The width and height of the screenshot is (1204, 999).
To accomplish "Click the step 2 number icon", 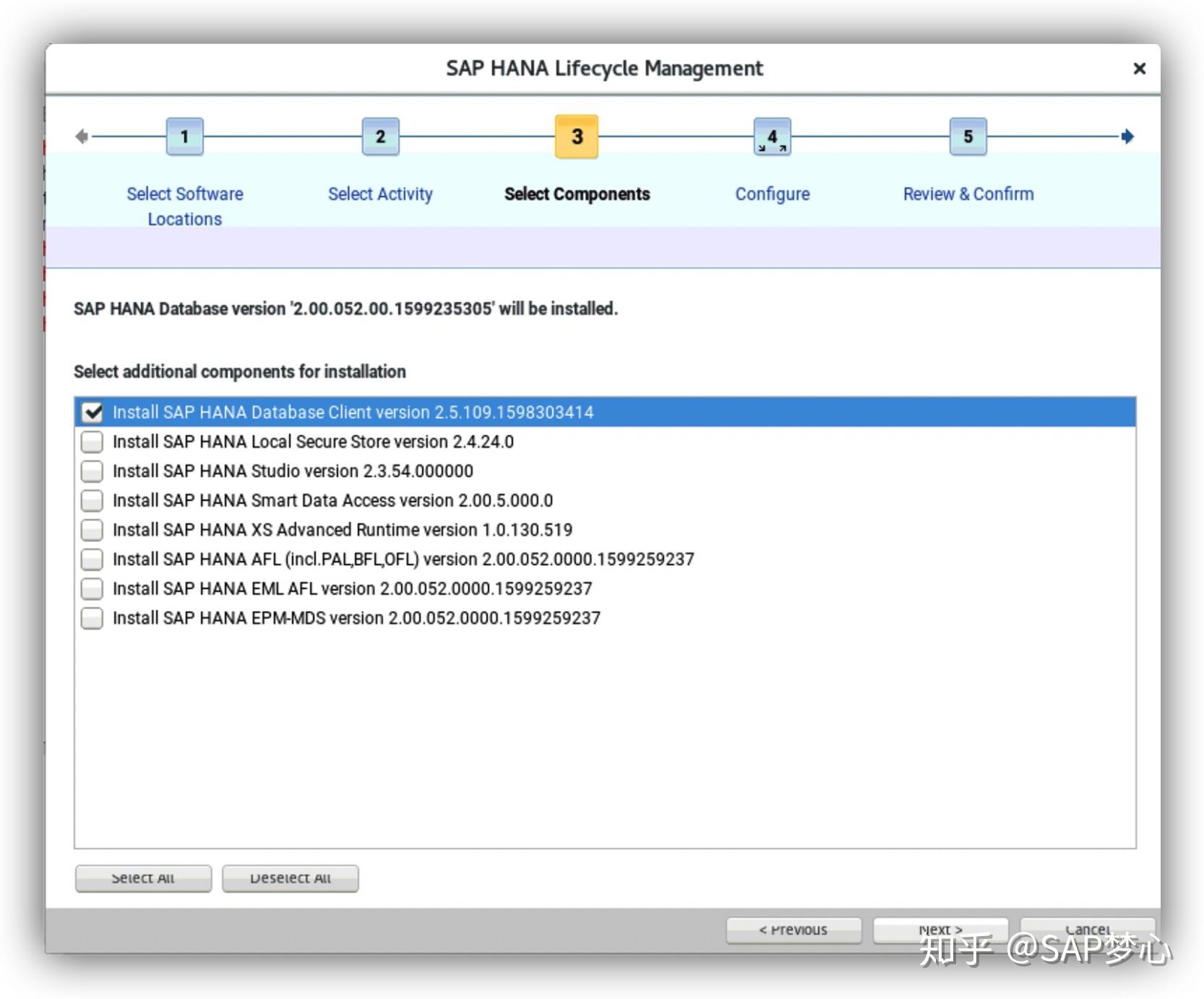I will tap(380, 137).
